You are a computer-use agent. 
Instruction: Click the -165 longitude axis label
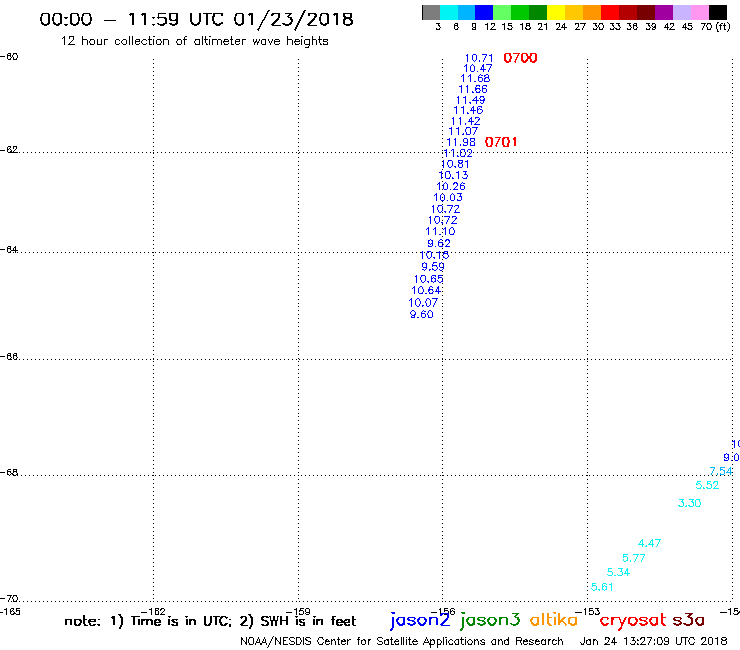(10, 612)
